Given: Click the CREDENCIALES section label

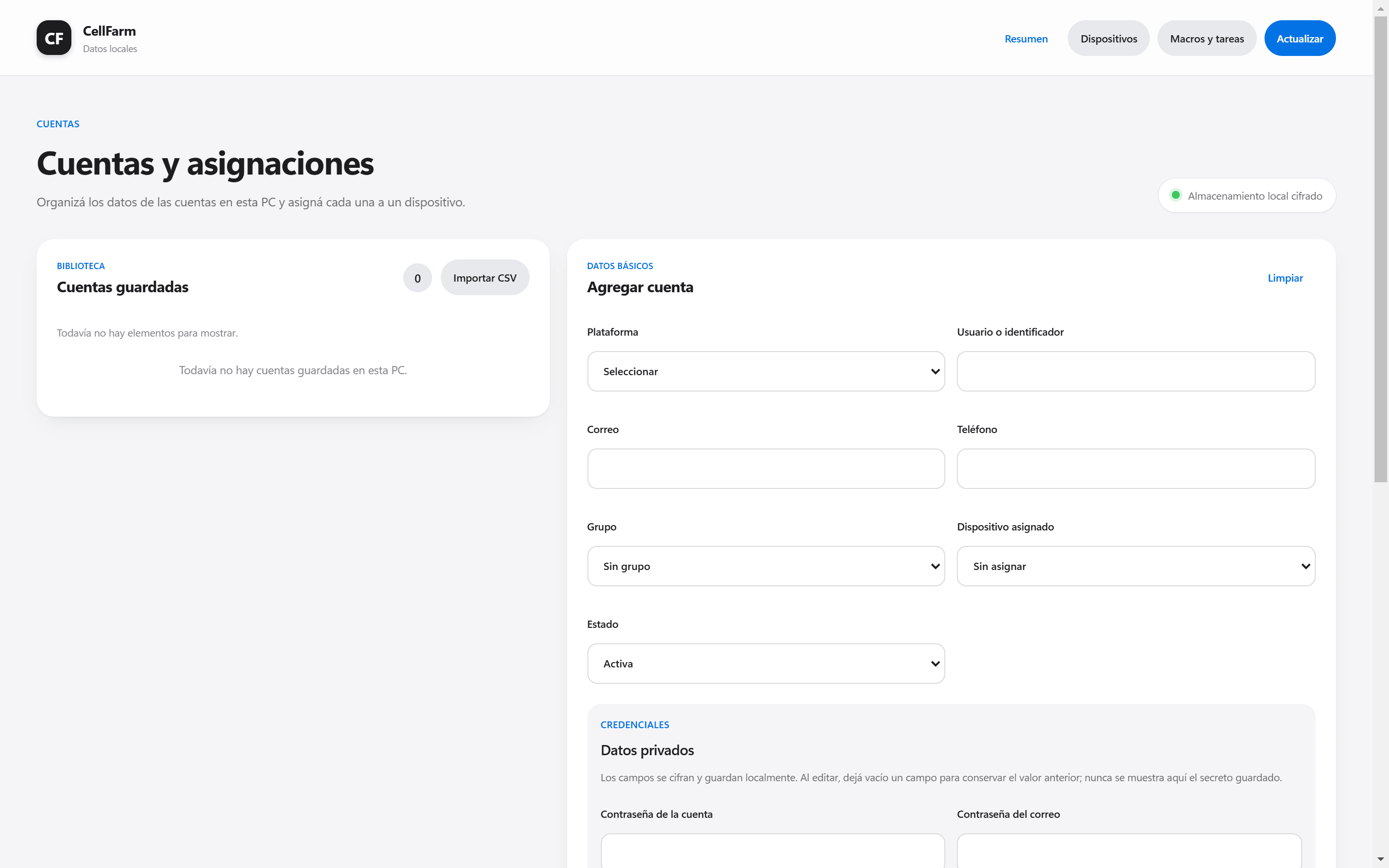Looking at the screenshot, I should click(635, 725).
